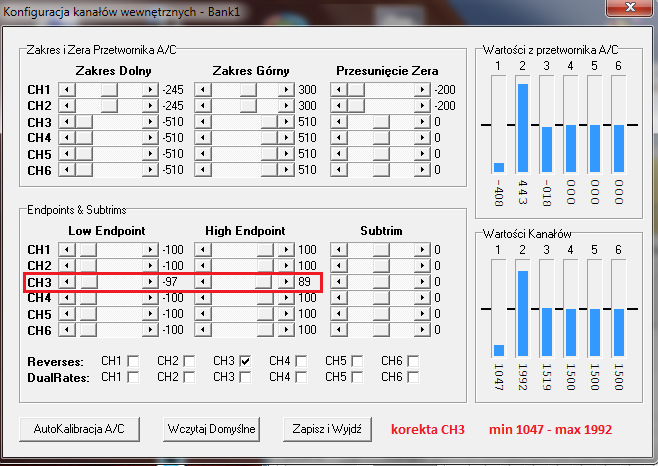
Task: Enable the CH1 Reverses checkbox
Action: [x=133, y=360]
